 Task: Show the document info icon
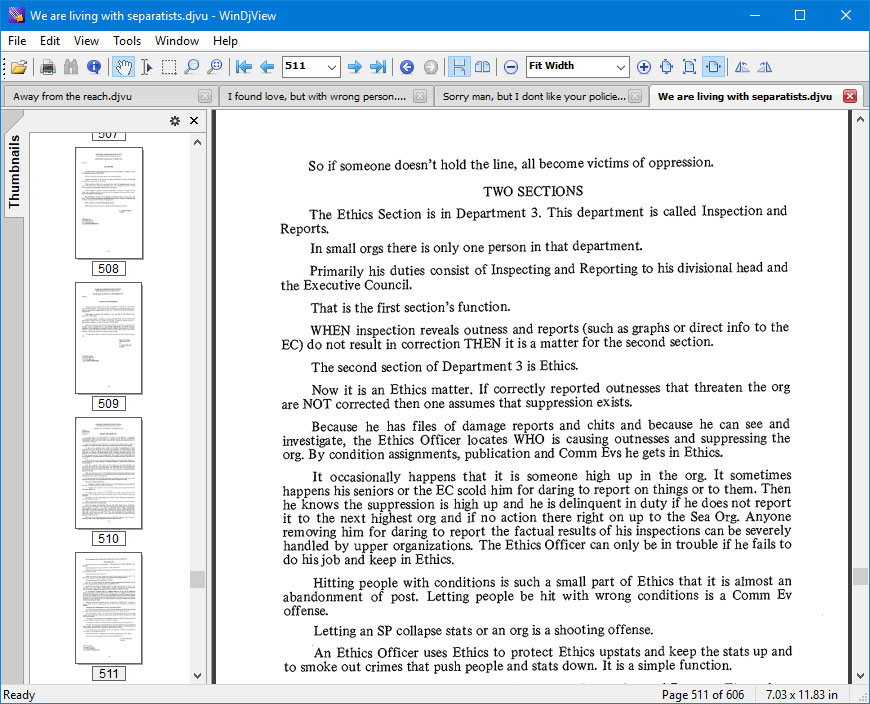(x=94, y=67)
